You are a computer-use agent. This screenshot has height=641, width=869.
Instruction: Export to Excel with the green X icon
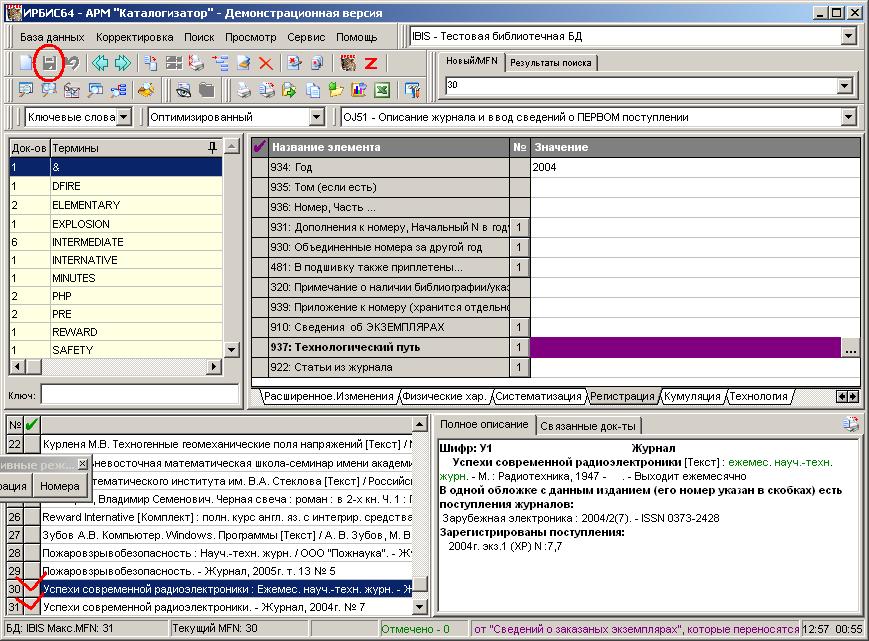coord(382,90)
